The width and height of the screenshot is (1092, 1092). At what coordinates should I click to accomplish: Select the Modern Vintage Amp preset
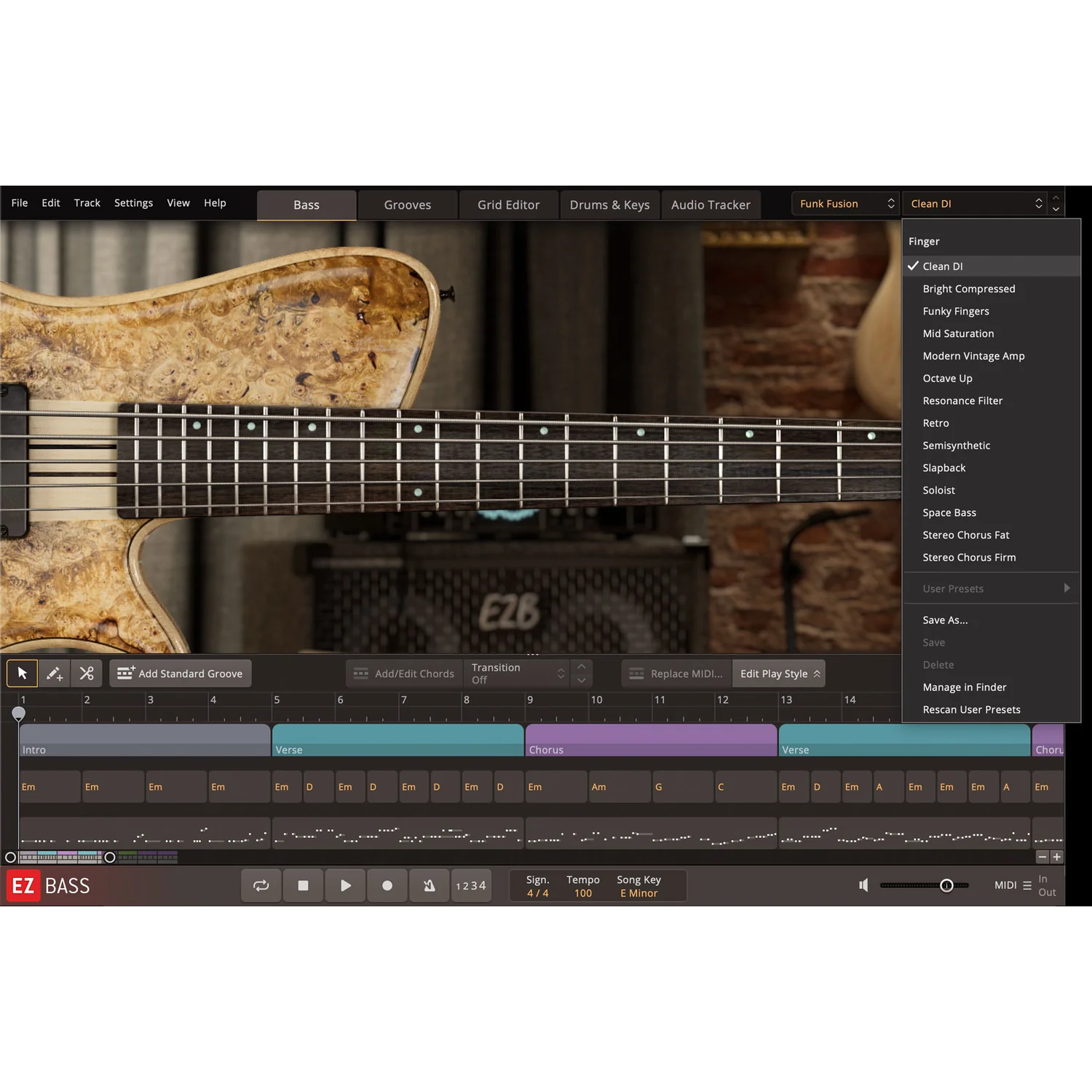(x=990, y=356)
